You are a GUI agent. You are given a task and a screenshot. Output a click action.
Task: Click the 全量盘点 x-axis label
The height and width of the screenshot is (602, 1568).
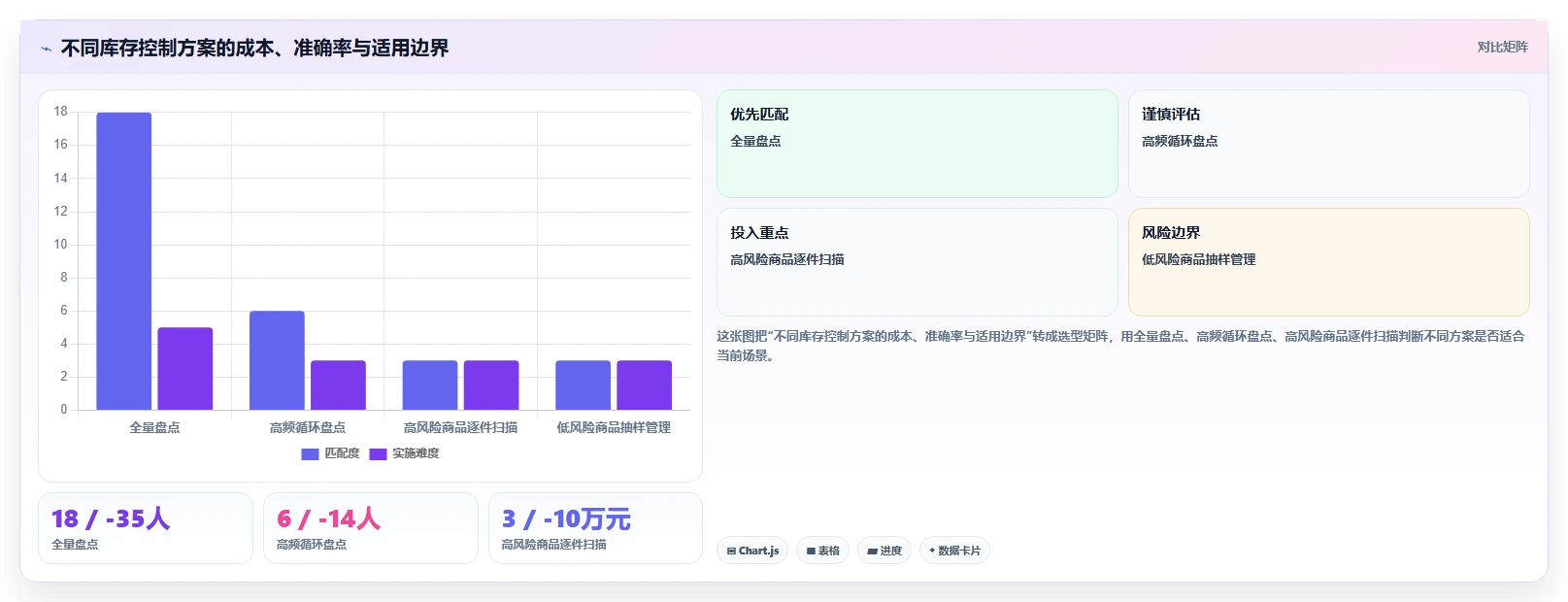pyautogui.click(x=154, y=427)
